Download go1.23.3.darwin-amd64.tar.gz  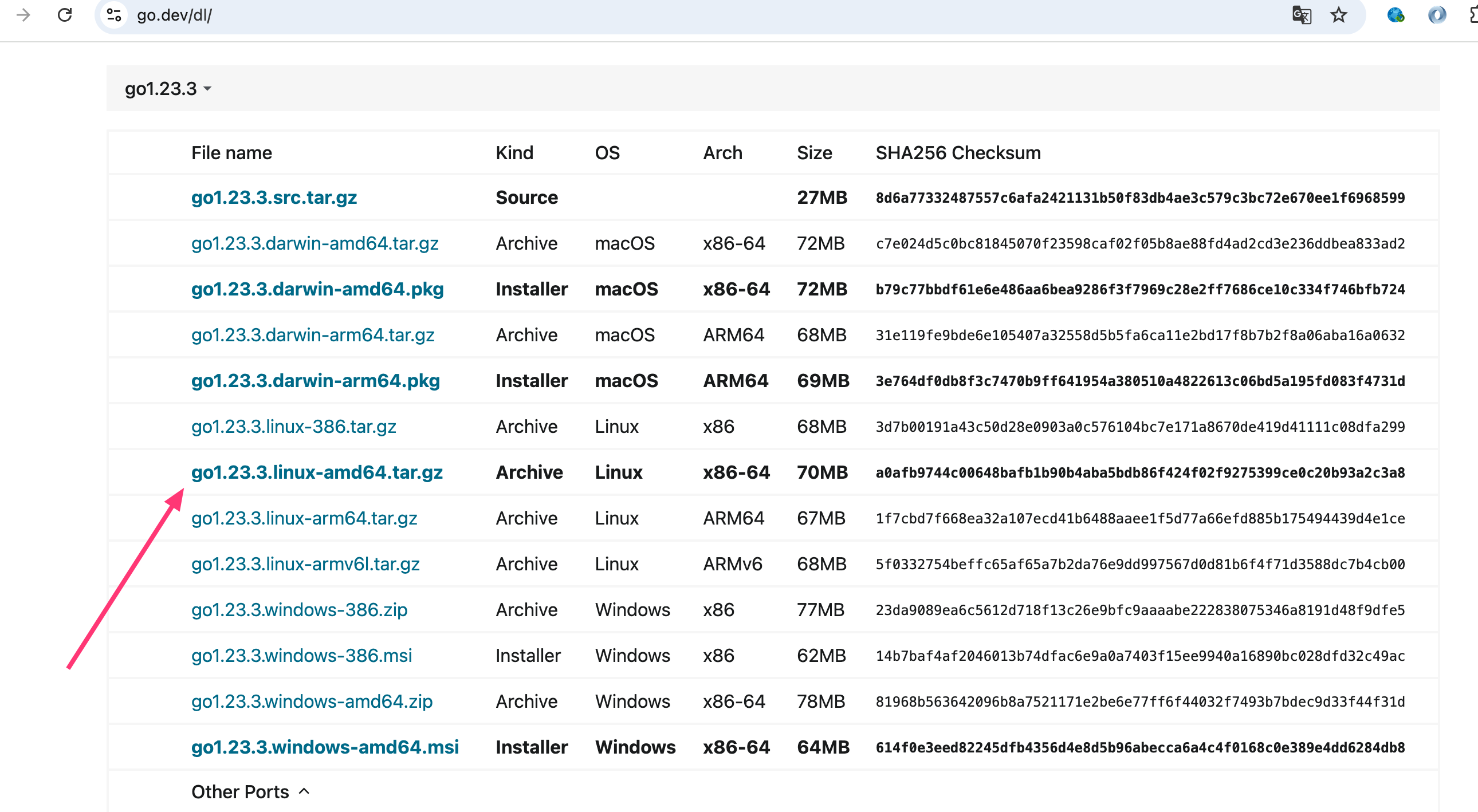(x=315, y=243)
